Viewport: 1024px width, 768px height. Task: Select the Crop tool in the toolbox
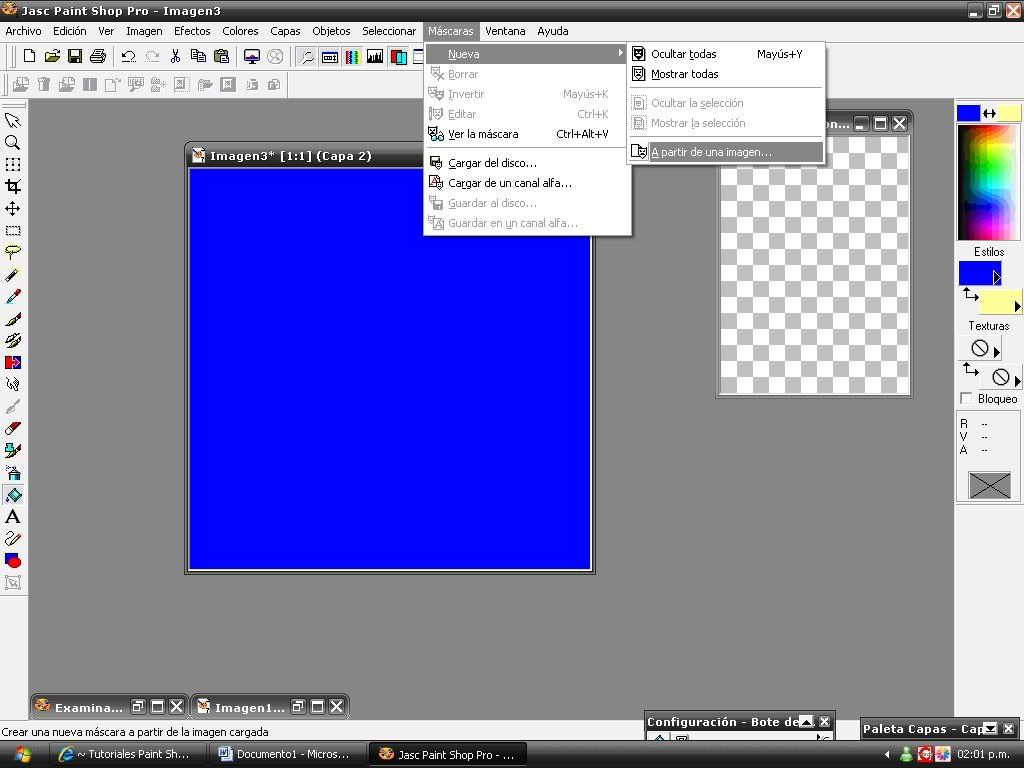(13, 187)
